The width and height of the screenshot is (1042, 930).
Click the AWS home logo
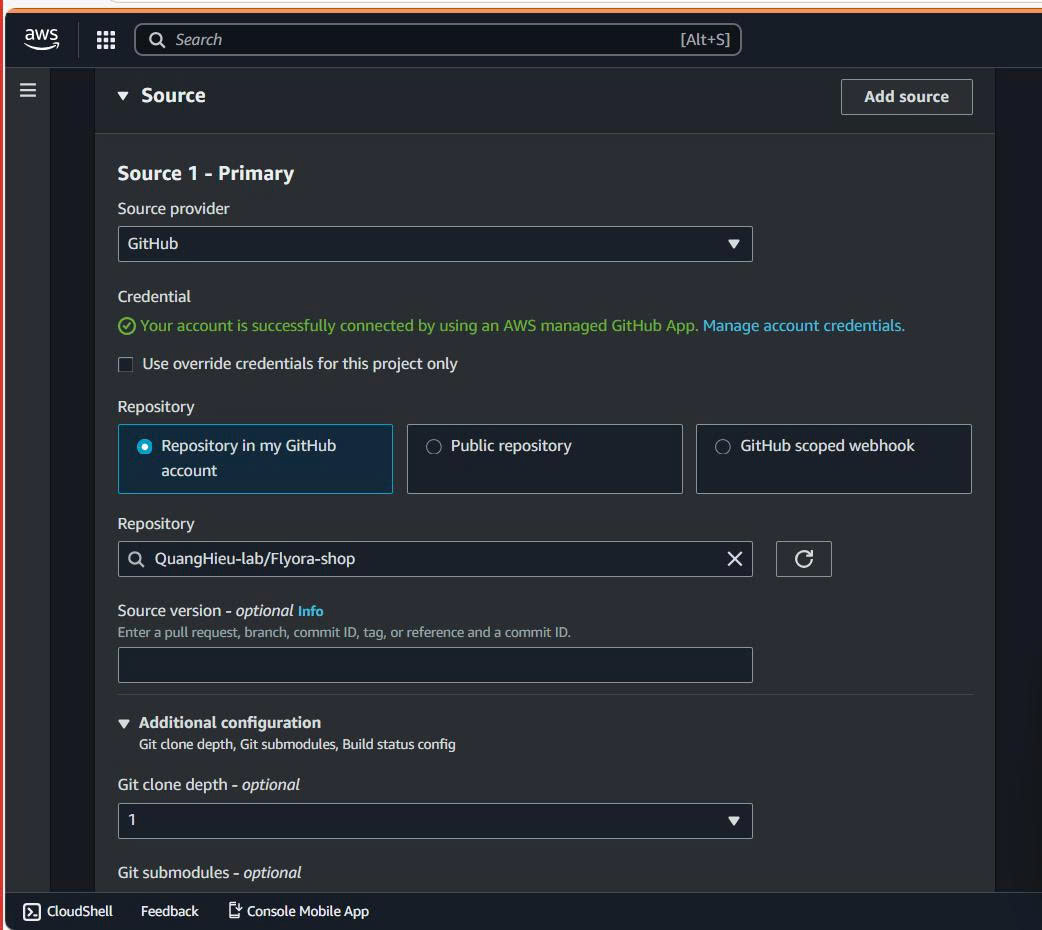coord(40,39)
